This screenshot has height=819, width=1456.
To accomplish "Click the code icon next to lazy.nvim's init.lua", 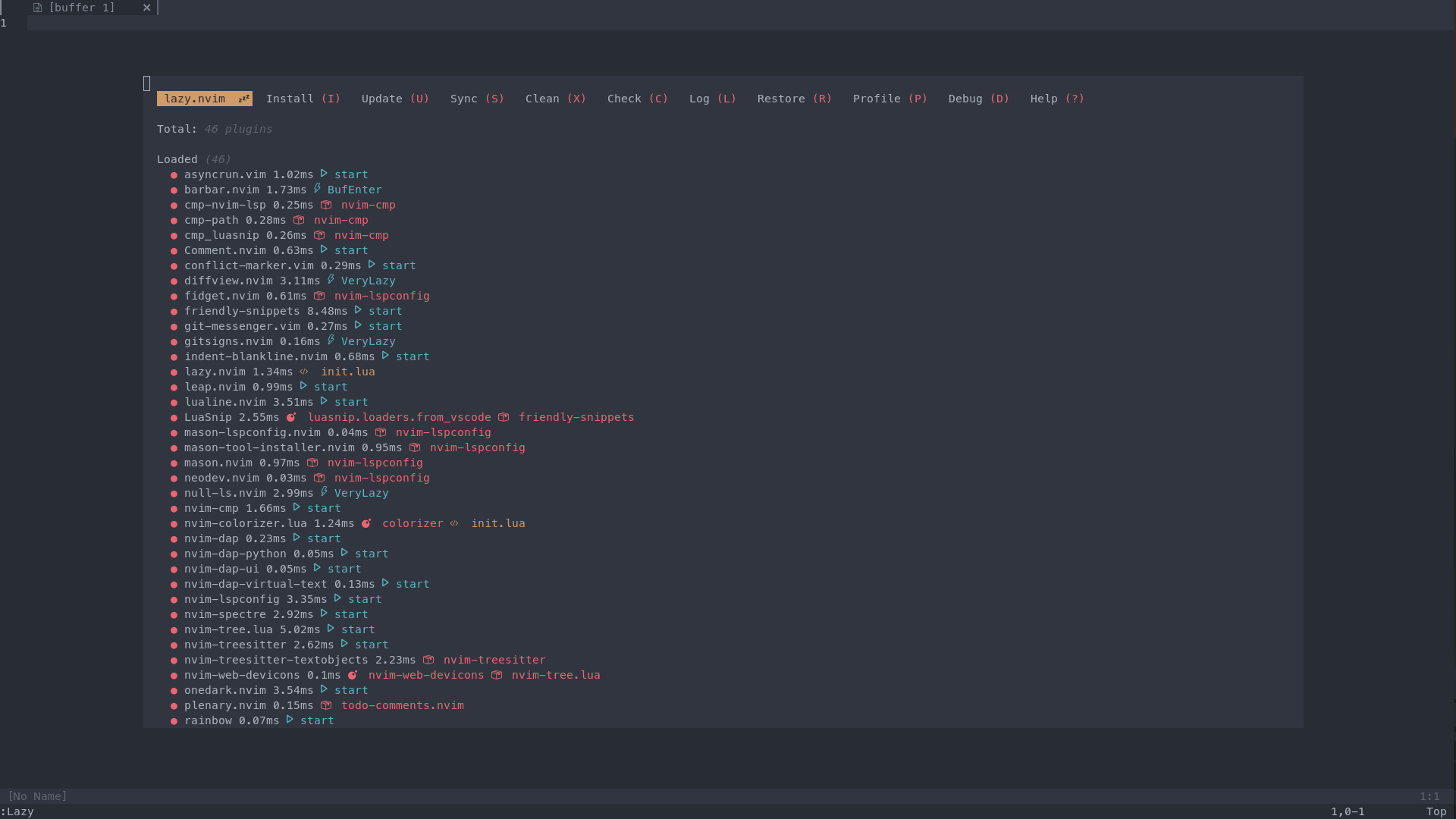I will click(x=304, y=372).
